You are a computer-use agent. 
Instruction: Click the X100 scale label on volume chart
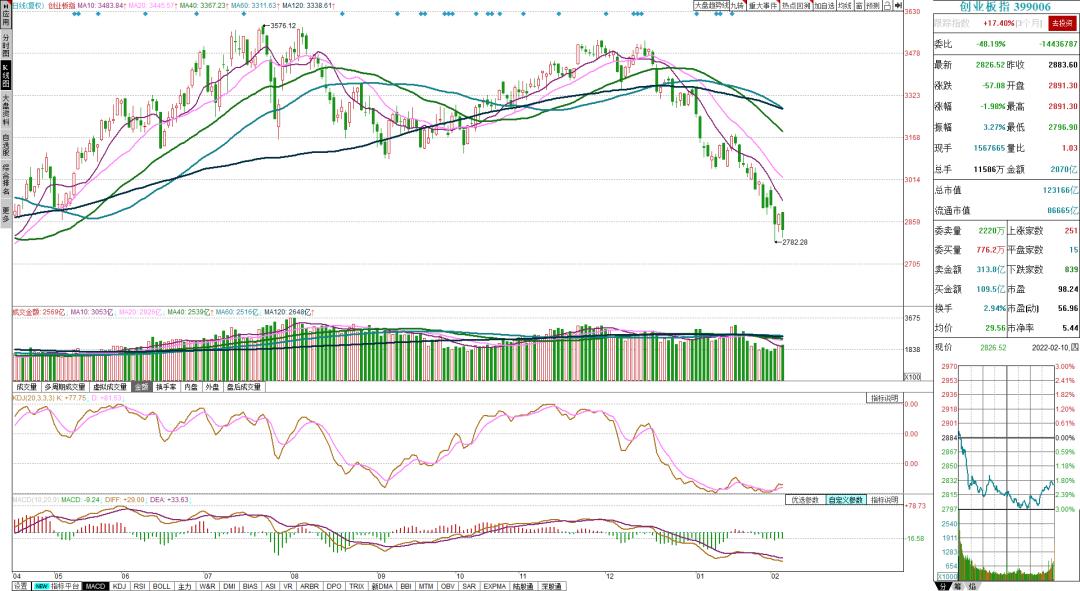point(912,377)
